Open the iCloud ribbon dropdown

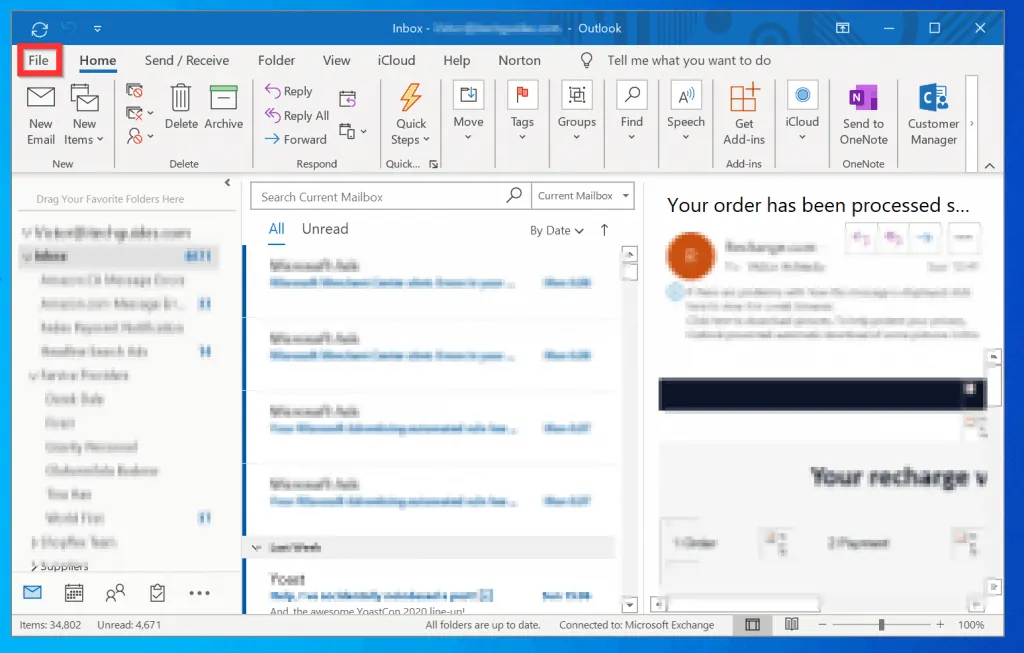[802, 111]
